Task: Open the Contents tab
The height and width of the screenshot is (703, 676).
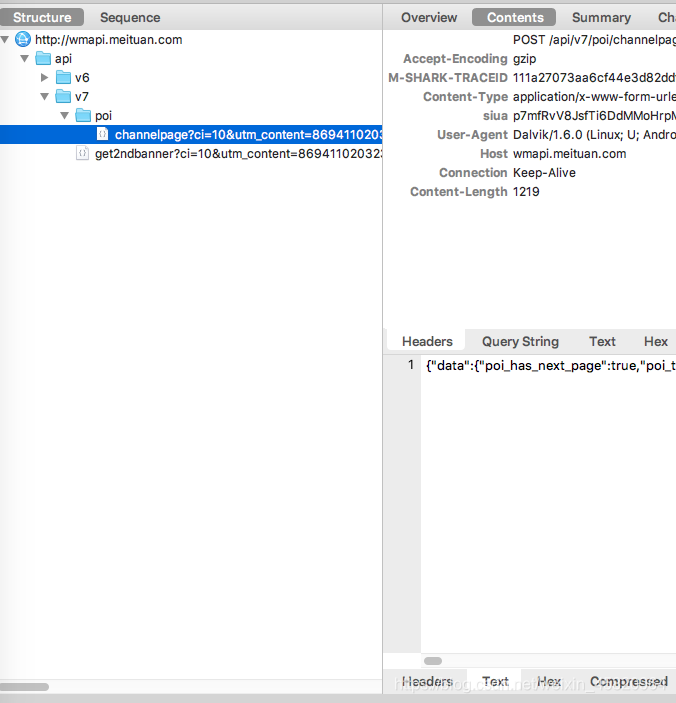Action: click(x=515, y=17)
